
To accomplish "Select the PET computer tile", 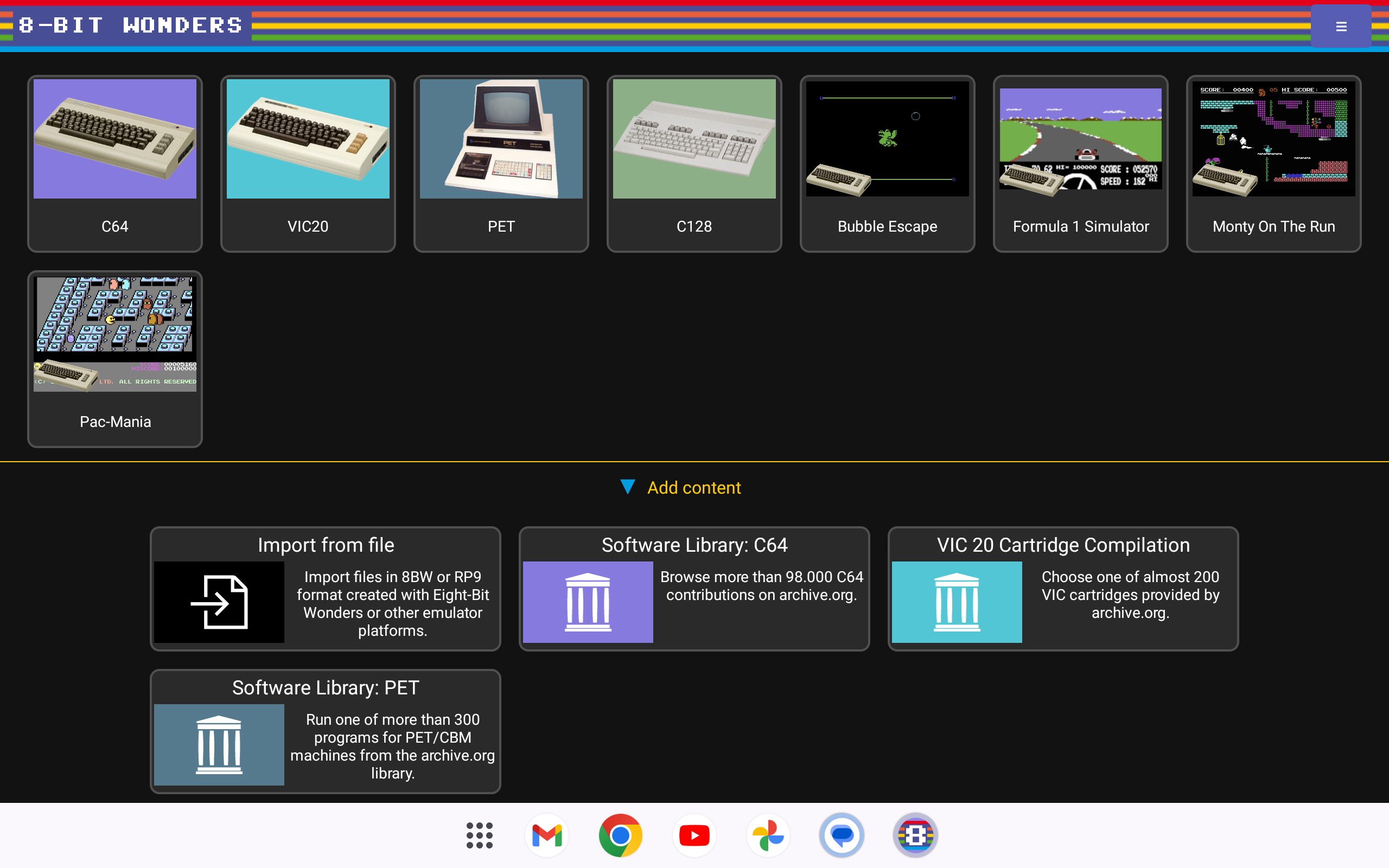I will pyautogui.click(x=501, y=163).
